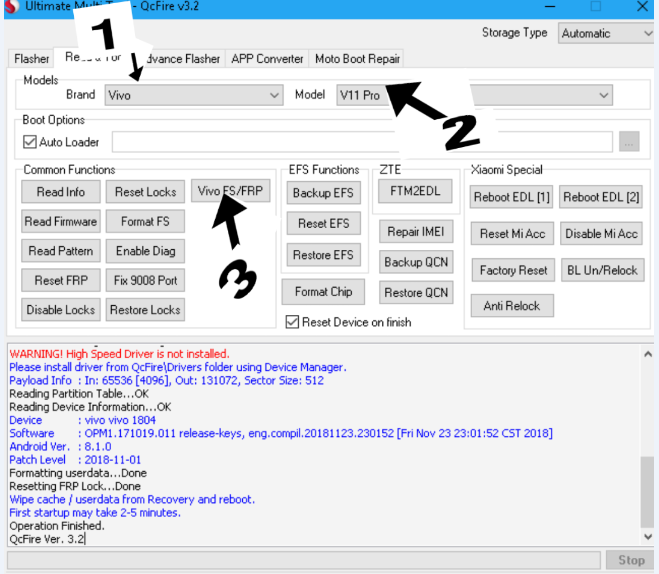Click the QcFire app logo icon

click(11, 6)
